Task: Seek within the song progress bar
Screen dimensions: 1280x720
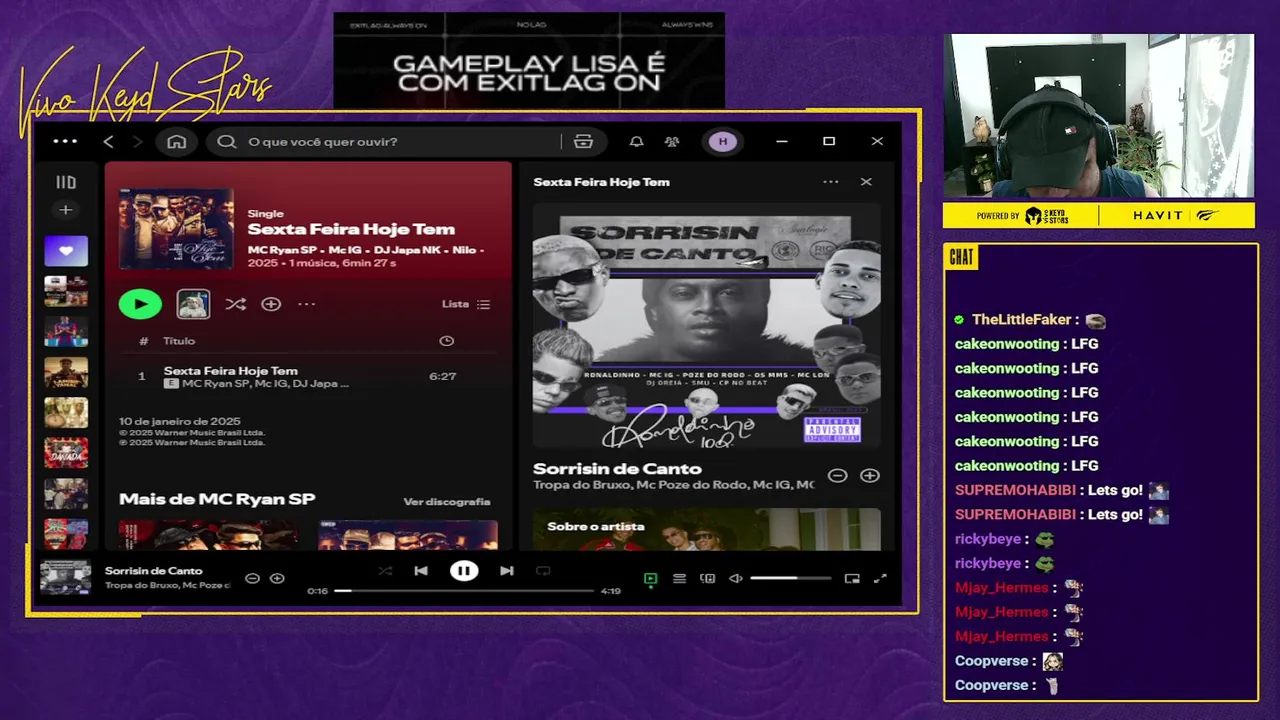Action: [464, 591]
